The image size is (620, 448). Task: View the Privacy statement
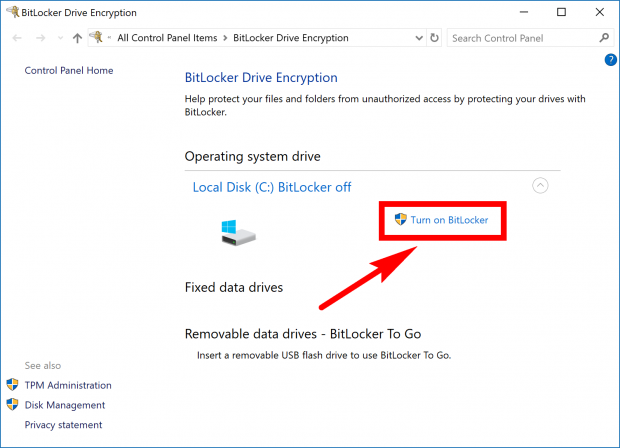pos(63,425)
